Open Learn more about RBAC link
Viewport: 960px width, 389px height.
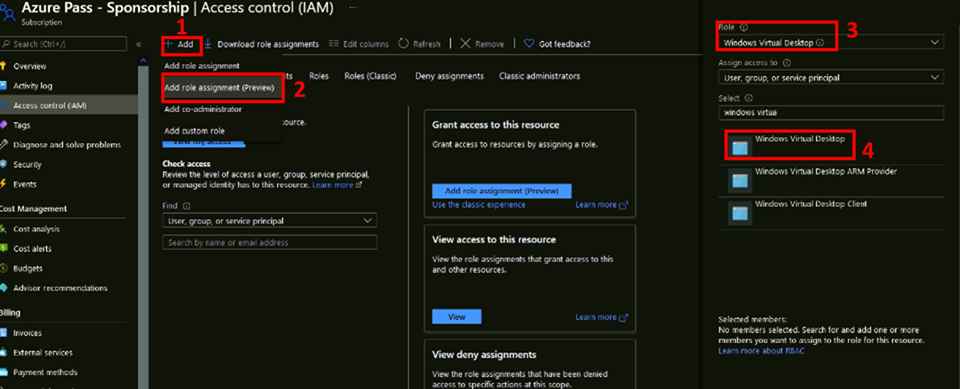[x=762, y=351]
